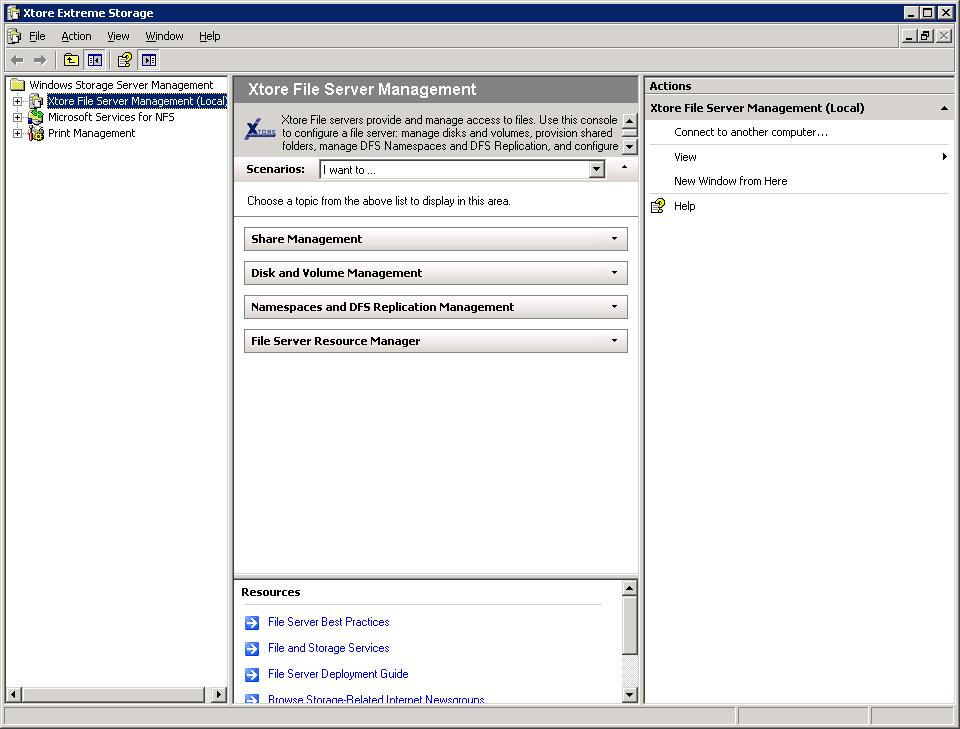This screenshot has height=729, width=960.
Task: Click the 'Xtore File Server Management' heading
Action: click(362, 89)
